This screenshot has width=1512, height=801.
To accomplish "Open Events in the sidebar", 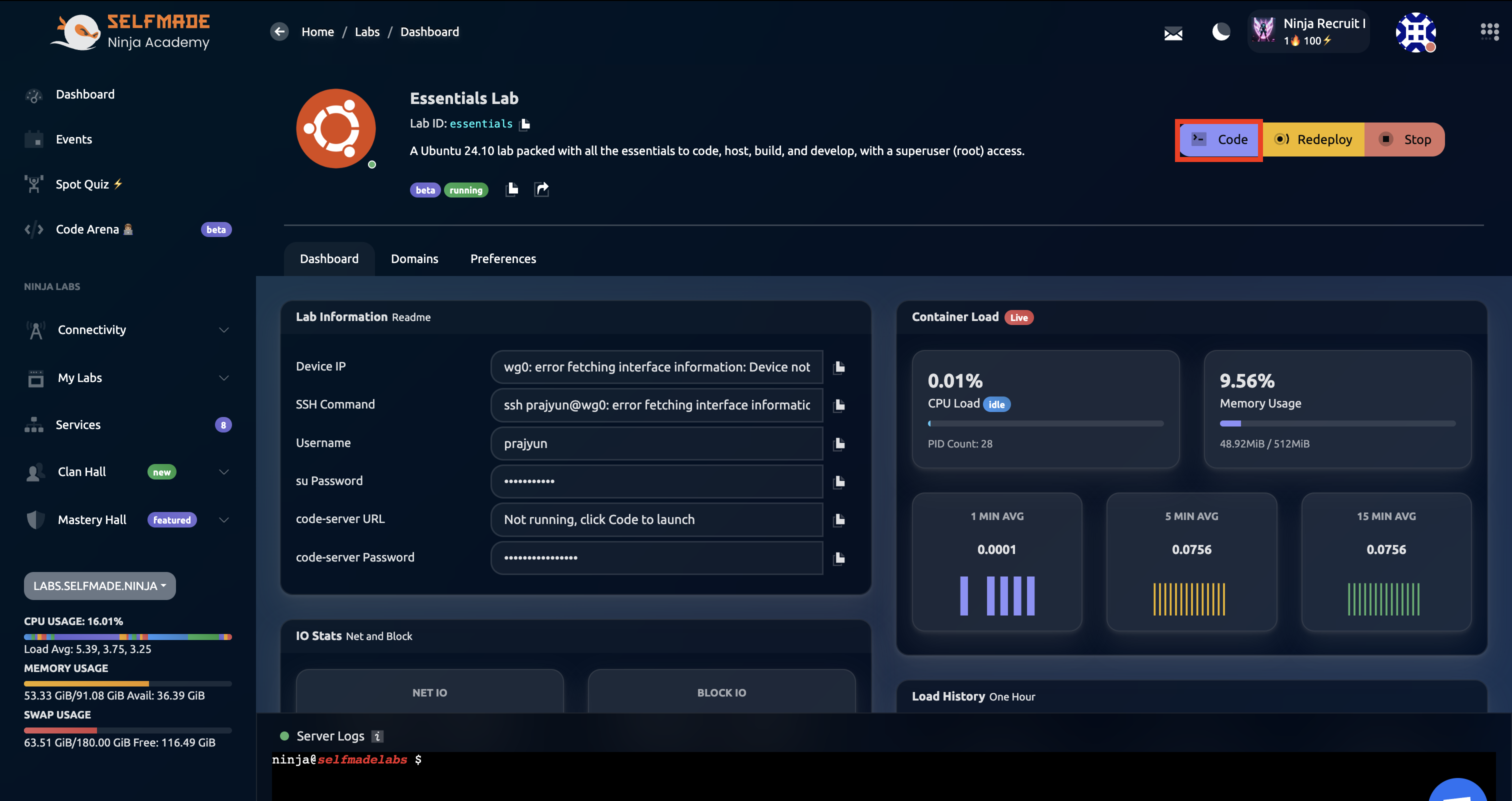I will 74,139.
